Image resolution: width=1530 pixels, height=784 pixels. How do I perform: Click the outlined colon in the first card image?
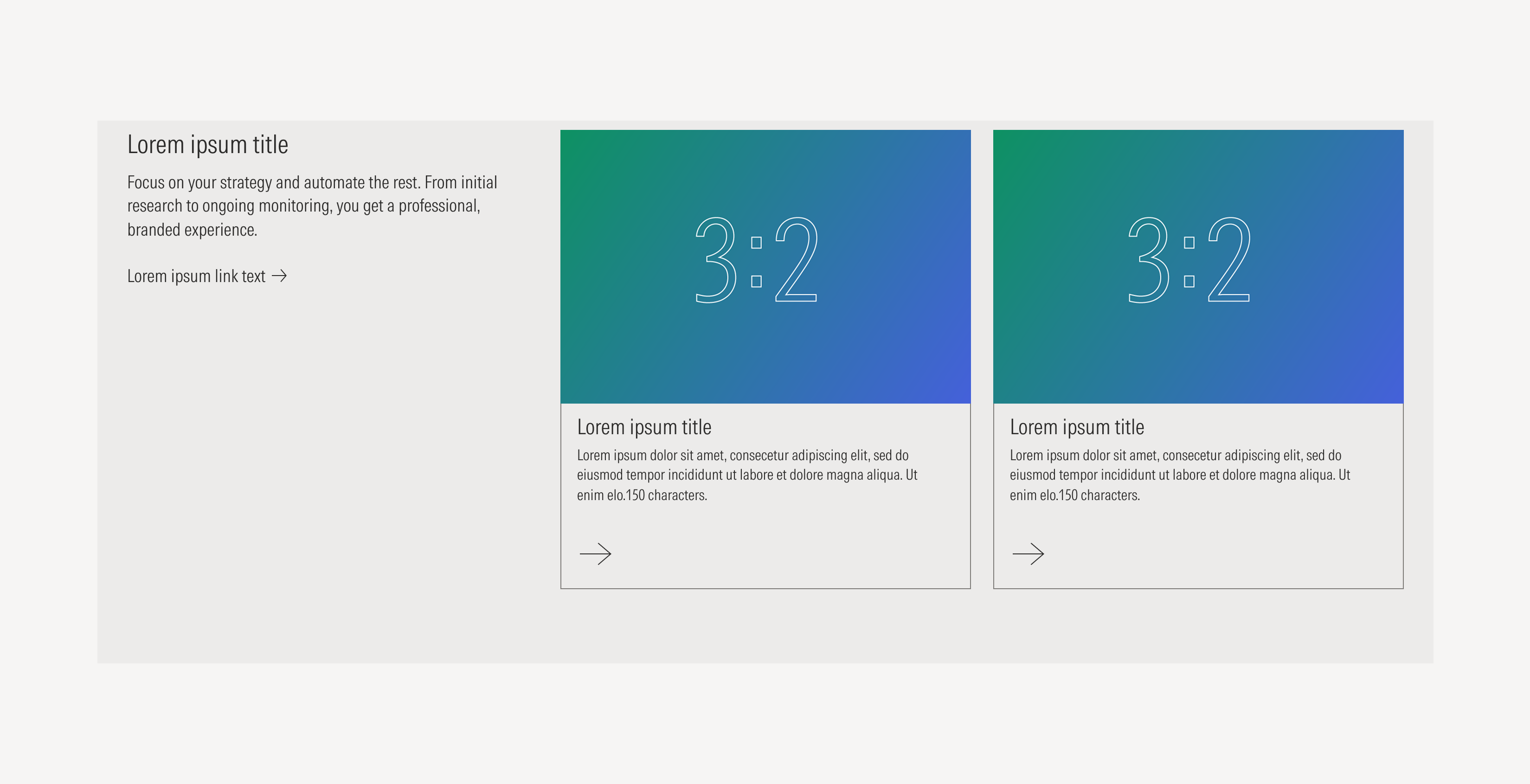(756, 261)
